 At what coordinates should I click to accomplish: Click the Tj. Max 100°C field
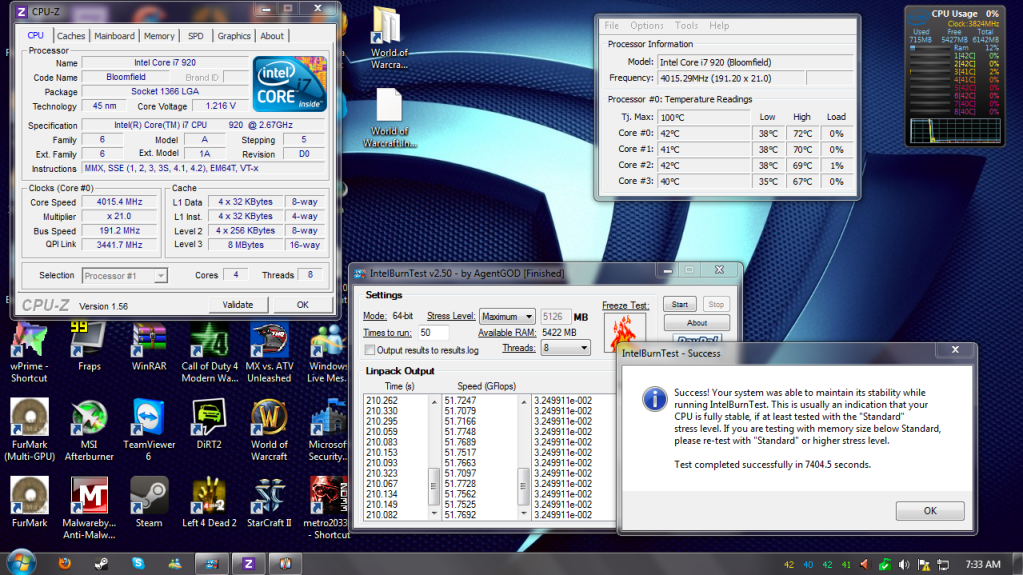(x=703, y=117)
